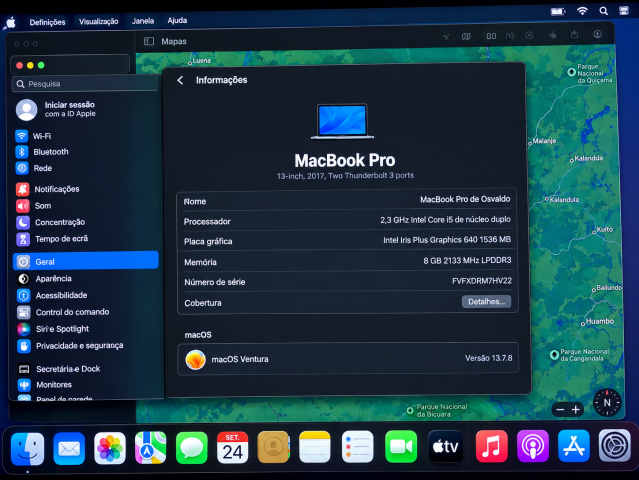Click the macOS Ventura row
639x480 pixels.
click(348, 359)
